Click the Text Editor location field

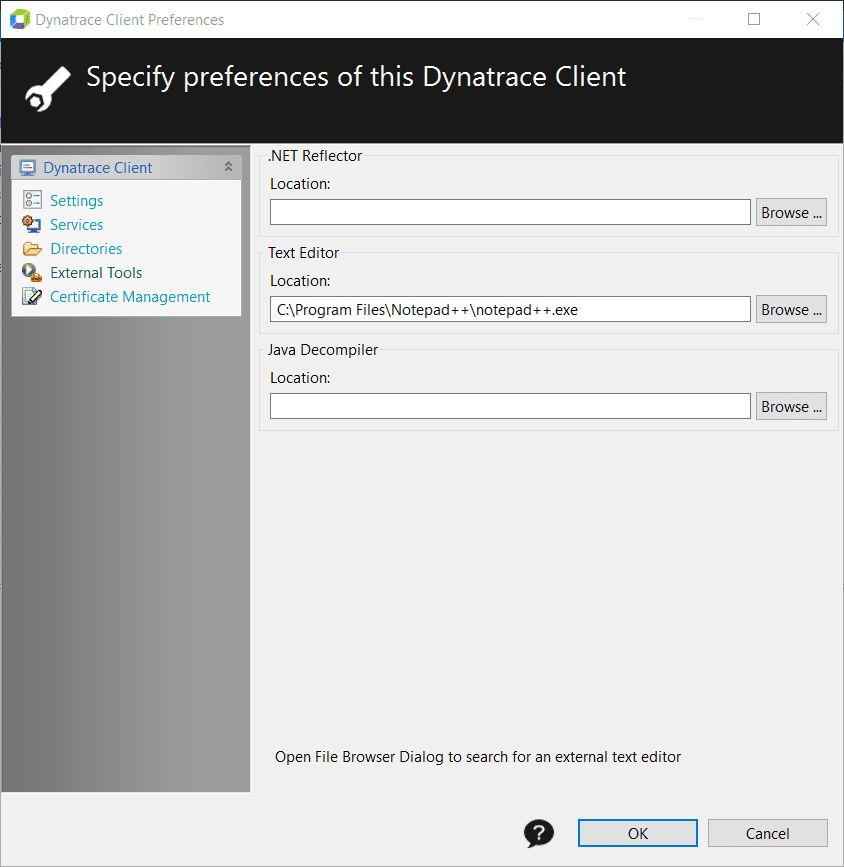tap(510, 309)
